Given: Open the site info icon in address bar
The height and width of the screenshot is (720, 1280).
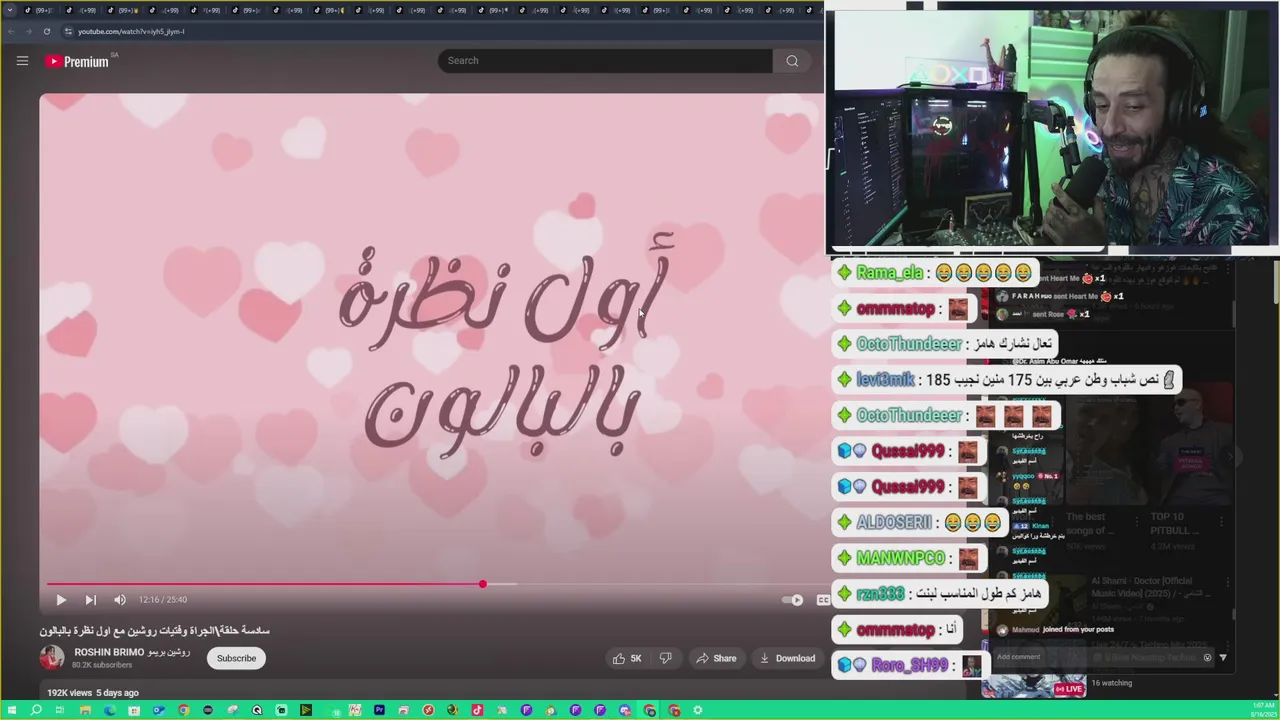Looking at the screenshot, I should click(68, 31).
